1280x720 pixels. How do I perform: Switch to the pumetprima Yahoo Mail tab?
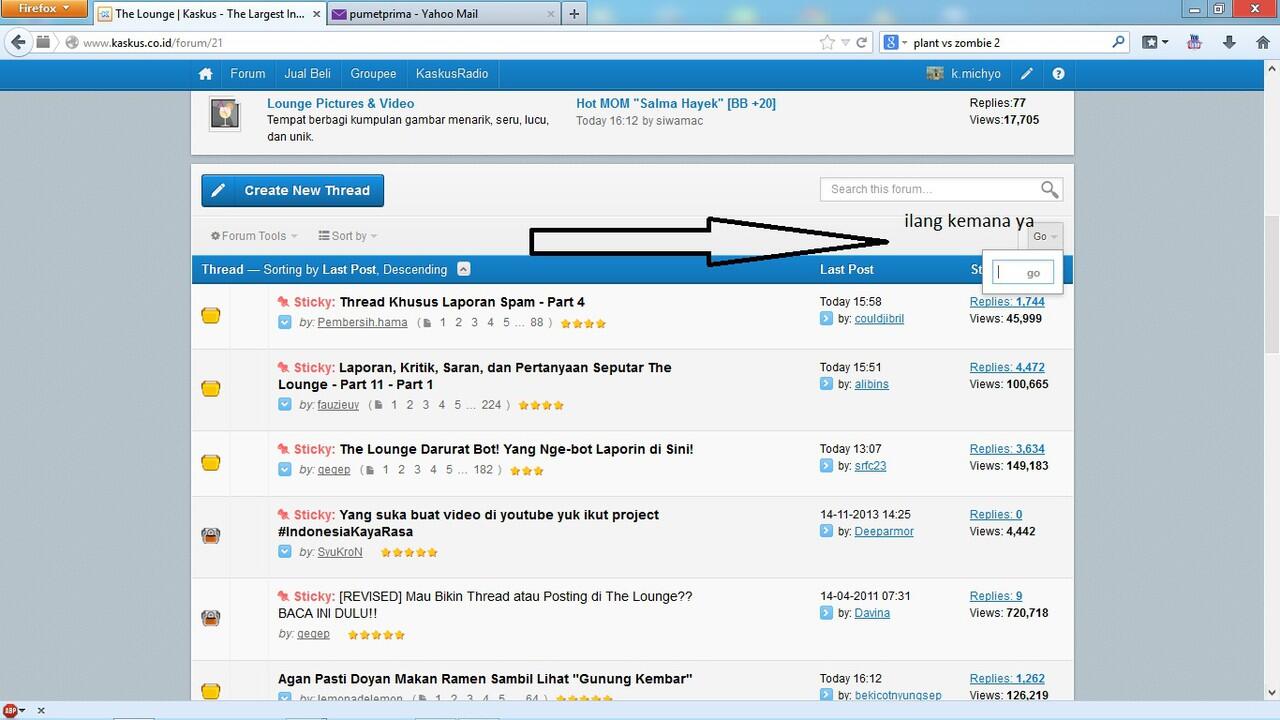443,14
